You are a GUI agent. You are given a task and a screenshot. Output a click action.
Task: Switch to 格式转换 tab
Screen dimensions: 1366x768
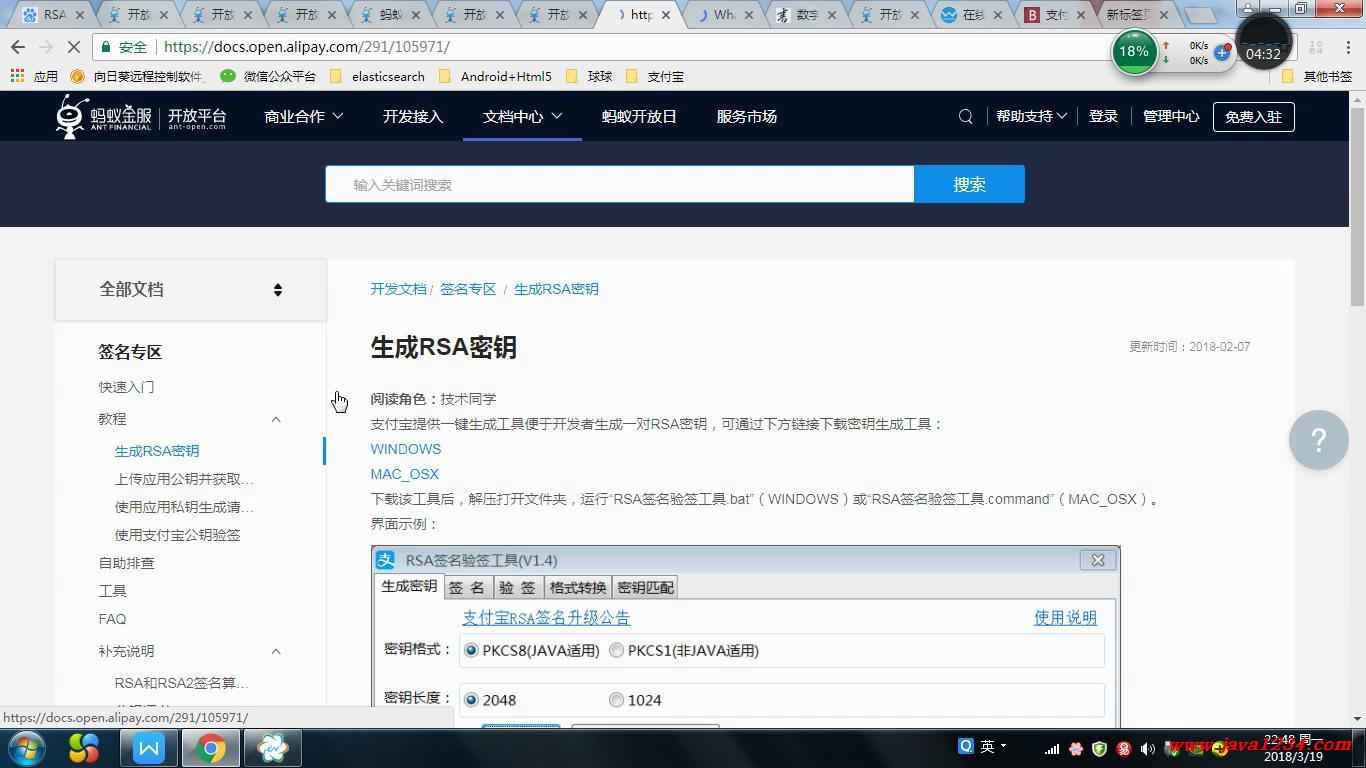578,588
